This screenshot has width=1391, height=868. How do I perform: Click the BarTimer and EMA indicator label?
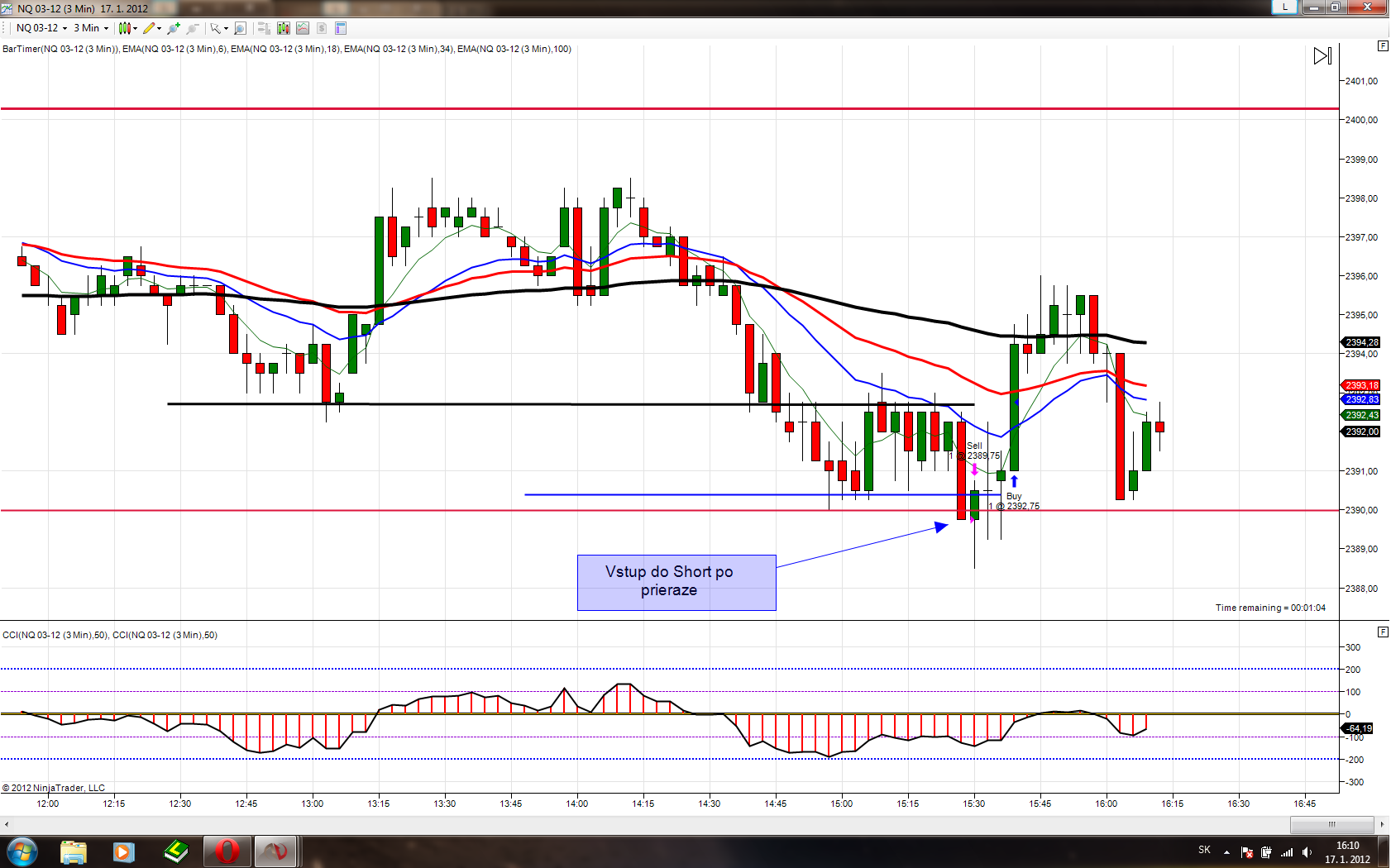tap(287, 49)
